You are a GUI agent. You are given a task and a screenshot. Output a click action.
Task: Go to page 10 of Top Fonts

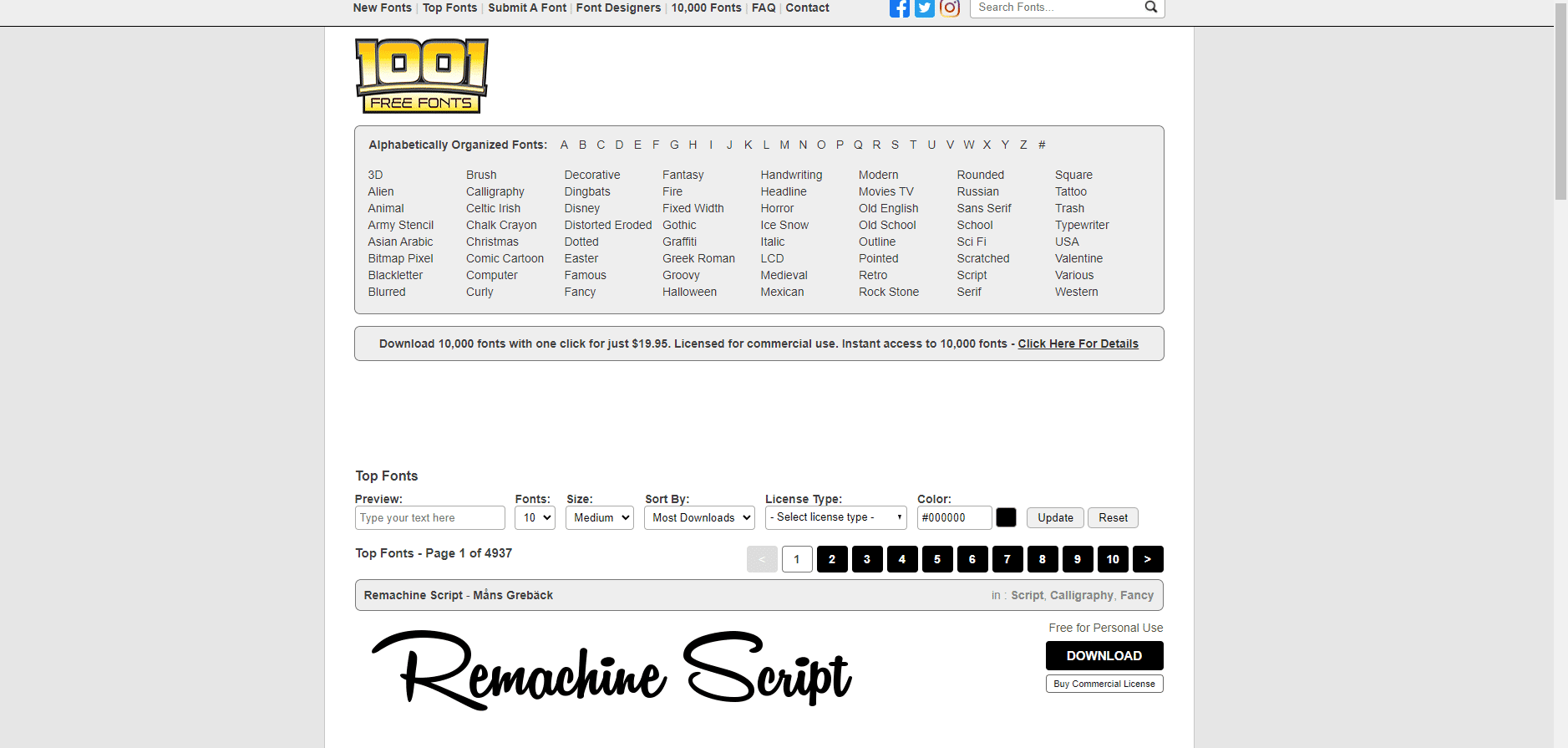pyautogui.click(x=1113, y=559)
